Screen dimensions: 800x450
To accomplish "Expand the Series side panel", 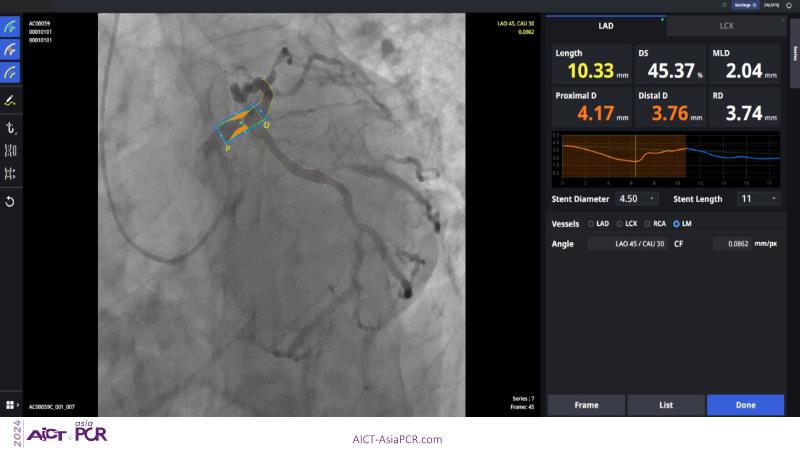I will click(794, 57).
